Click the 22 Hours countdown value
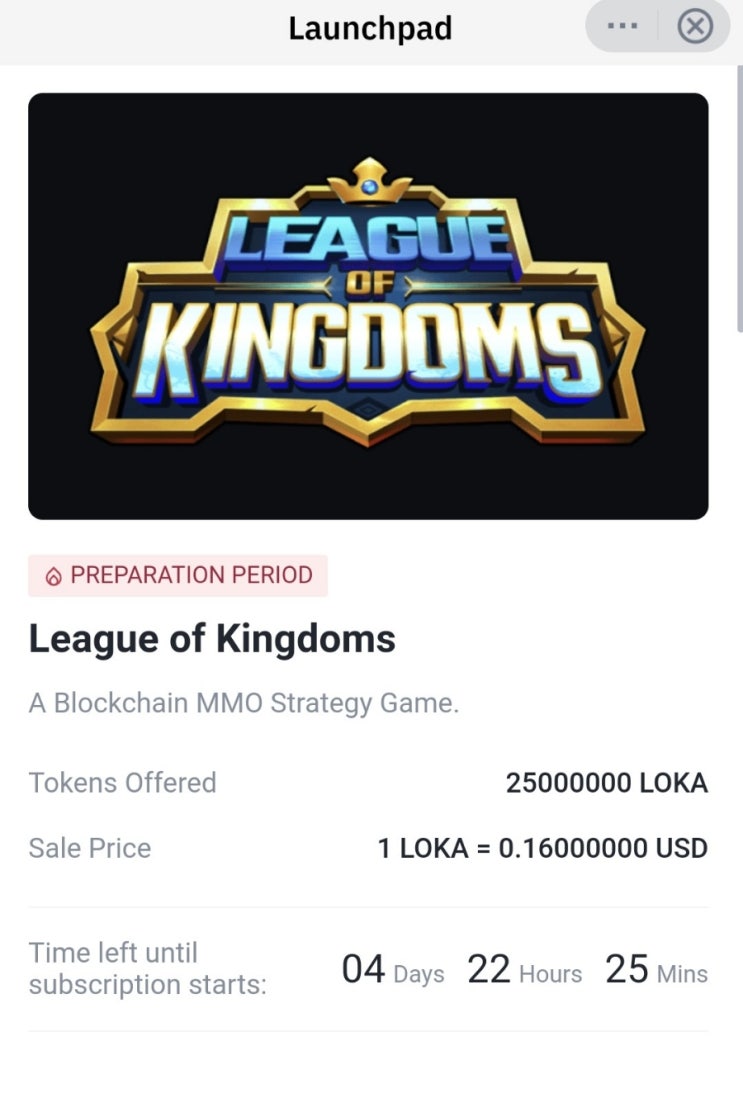Screen dimensions: 743x1098 [x=525, y=971]
